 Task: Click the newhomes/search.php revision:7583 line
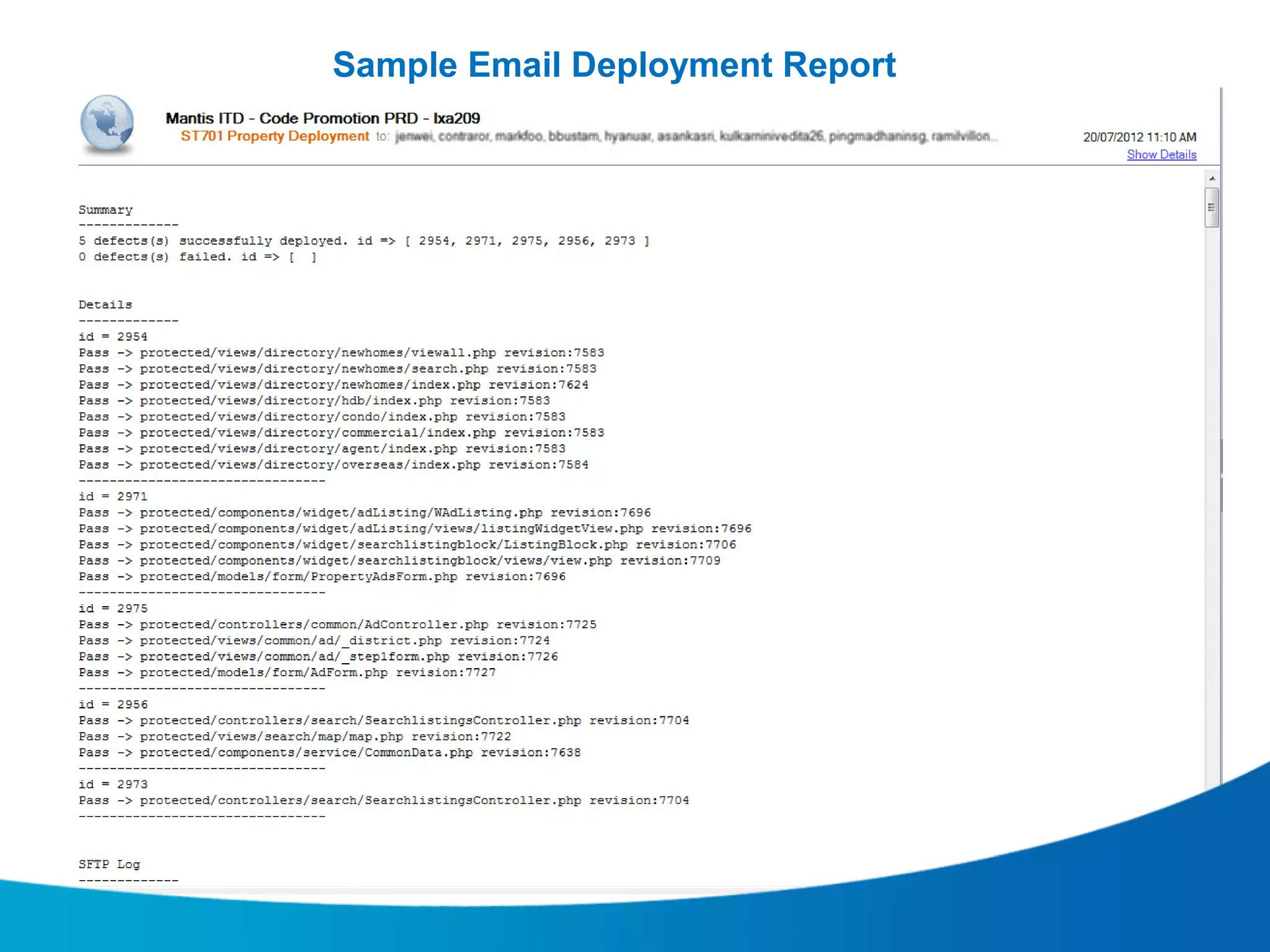337,369
